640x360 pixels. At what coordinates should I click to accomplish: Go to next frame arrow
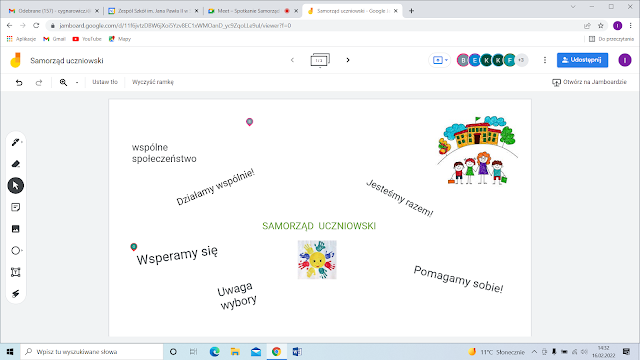(x=348, y=60)
